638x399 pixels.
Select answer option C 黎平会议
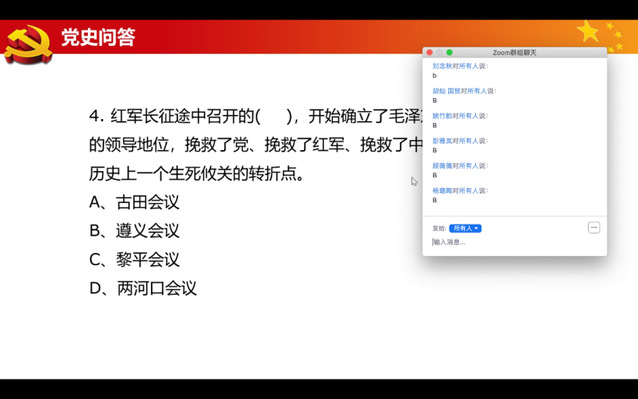134,259
